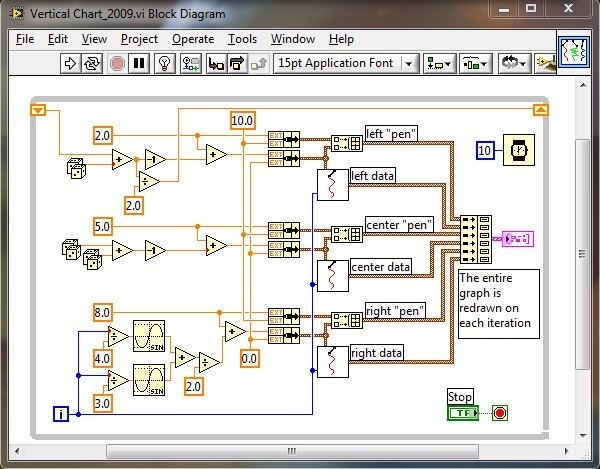Image resolution: width=600 pixels, height=469 pixels.
Task: Open the 15pt Application Font dropdown
Action: [345, 64]
